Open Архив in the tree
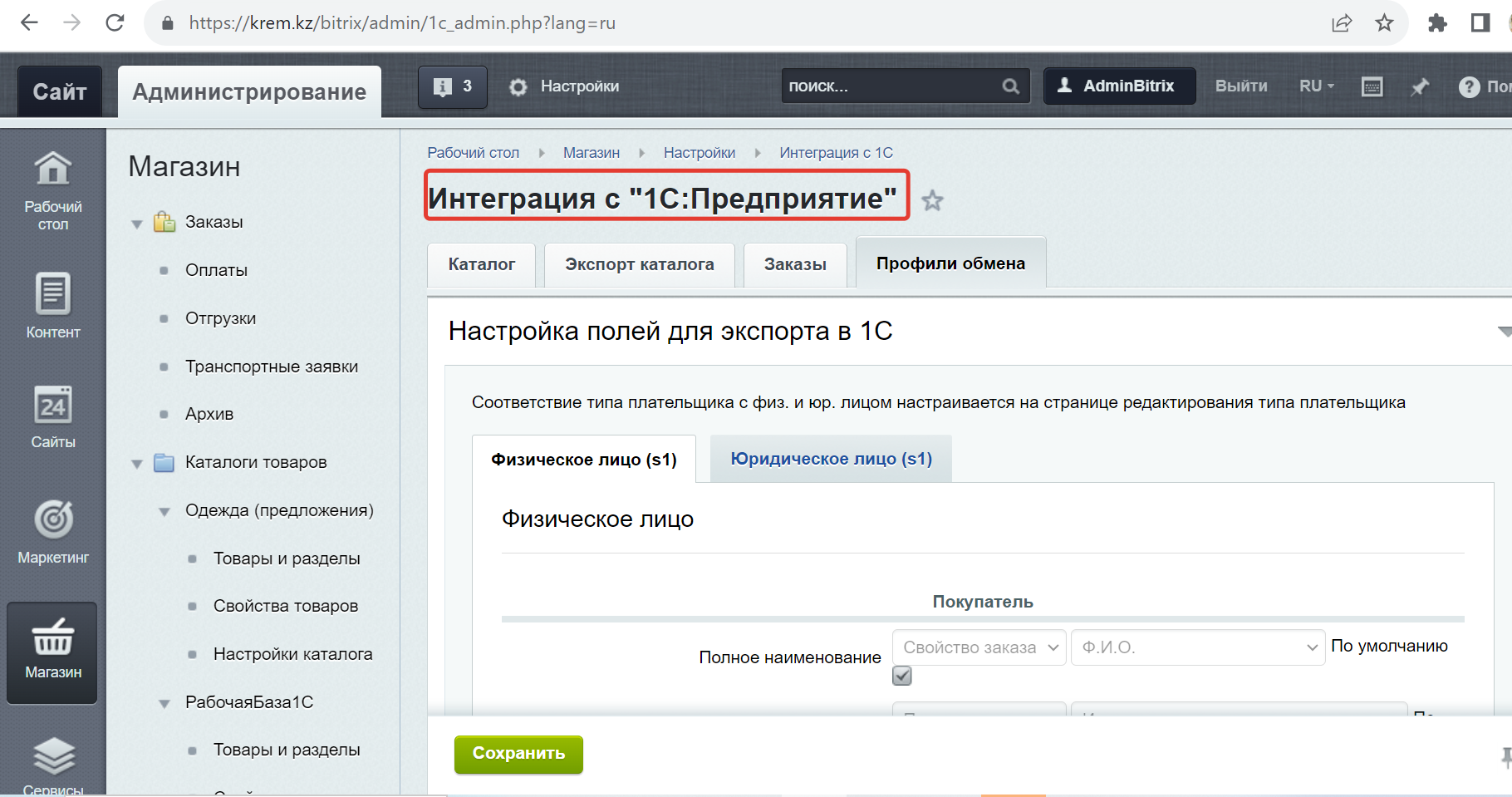 pyautogui.click(x=209, y=414)
